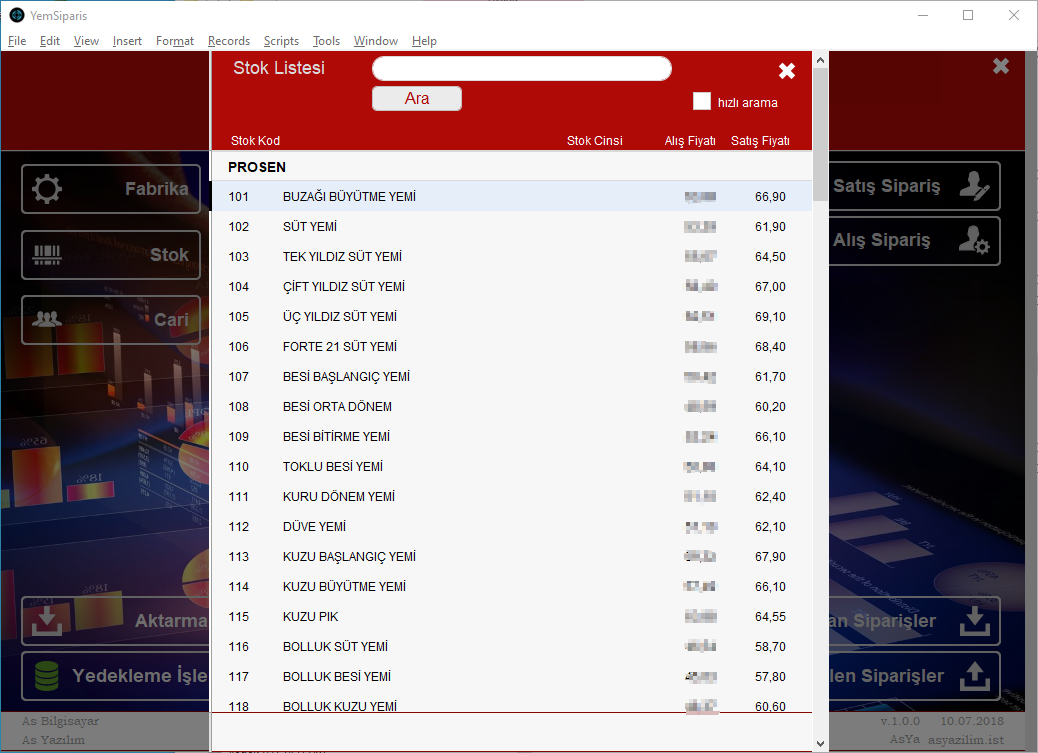
Task: Select row 101 BUZAĞI BÜYÜTME YEMİ
Action: click(511, 197)
